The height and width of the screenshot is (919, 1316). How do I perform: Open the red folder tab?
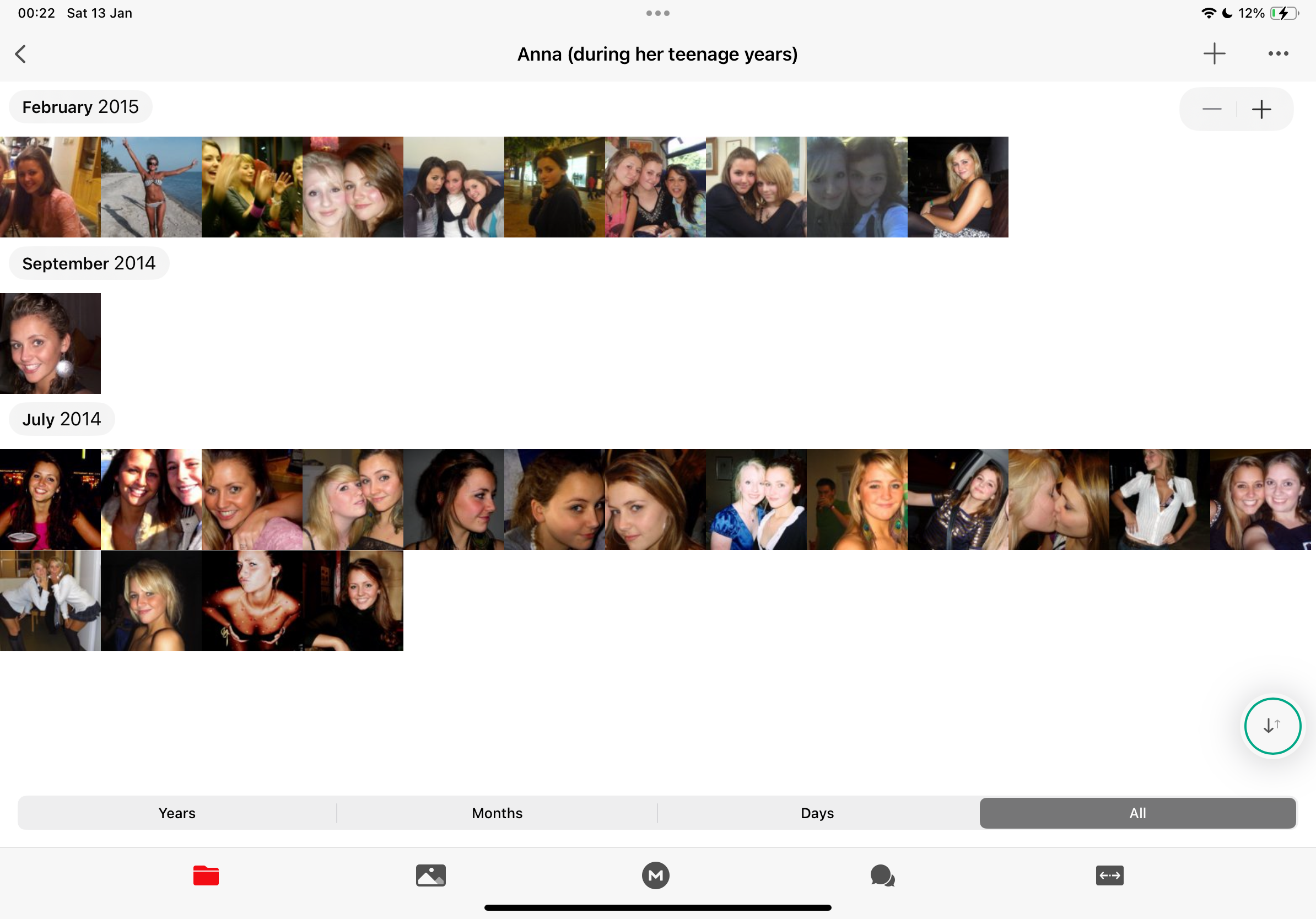(206, 875)
